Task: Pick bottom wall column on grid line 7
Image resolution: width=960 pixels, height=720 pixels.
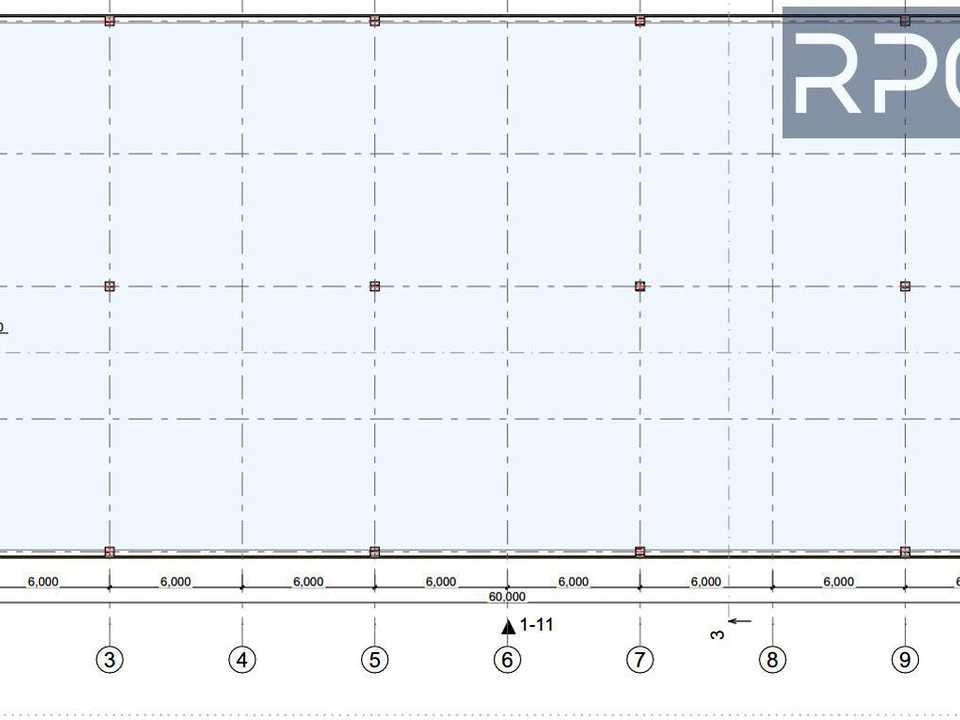Action: [x=640, y=552]
